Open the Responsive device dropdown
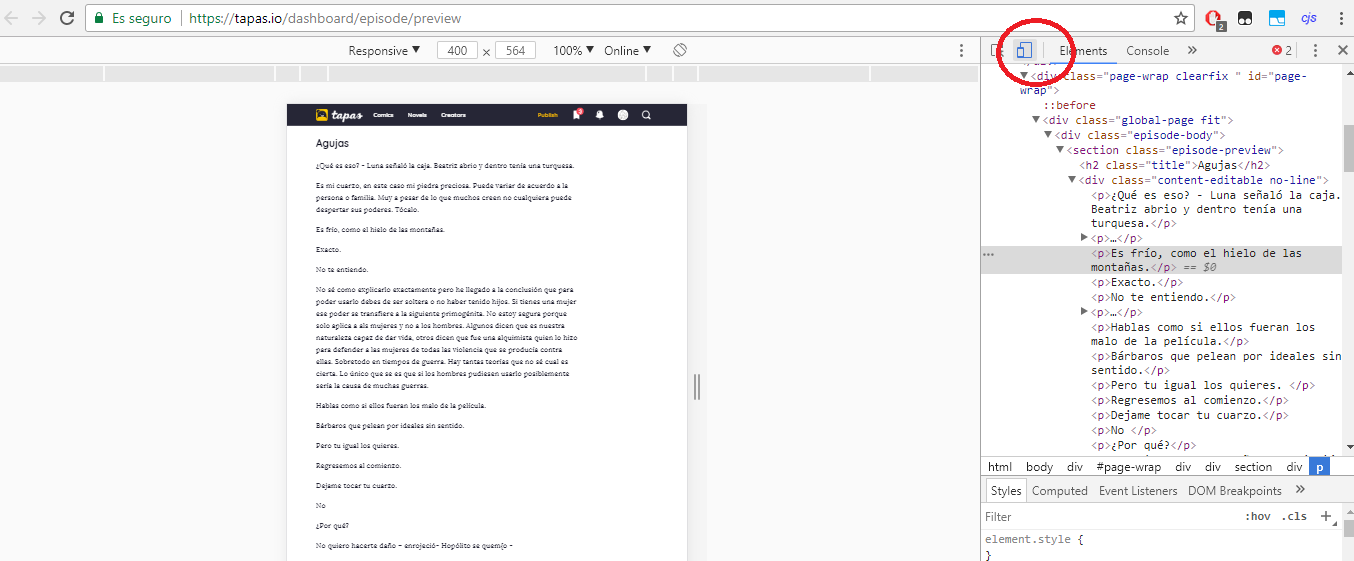Screen dimensions: 1354x561 pos(384,51)
